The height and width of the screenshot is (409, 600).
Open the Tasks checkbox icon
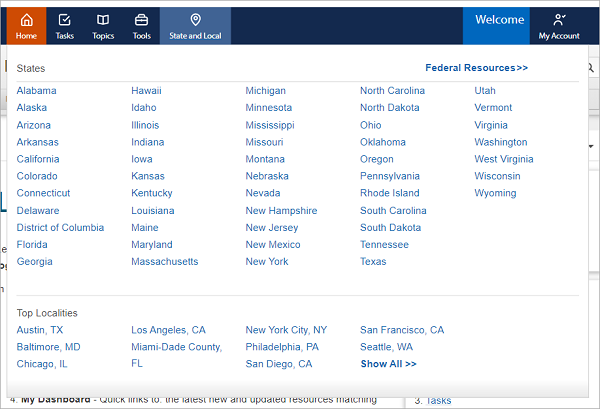[65, 20]
